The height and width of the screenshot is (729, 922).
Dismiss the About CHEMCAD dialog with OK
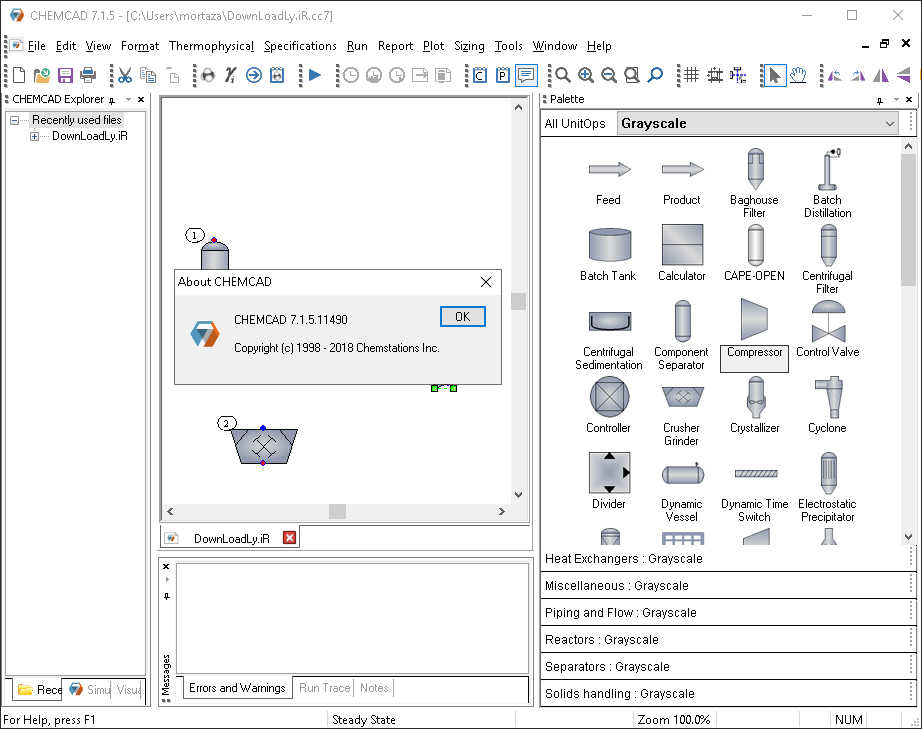[x=462, y=316]
